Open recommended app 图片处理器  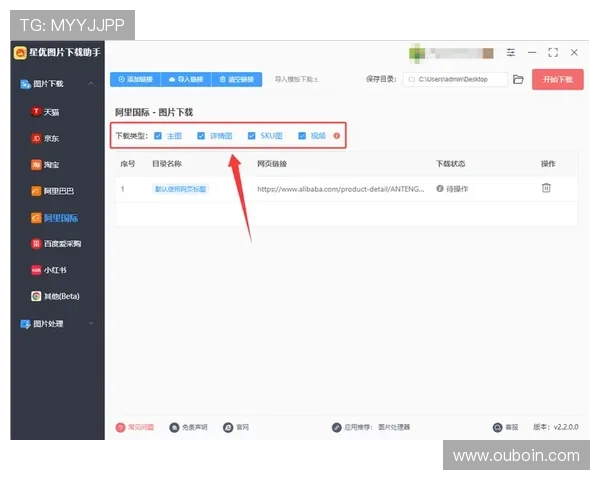394,427
